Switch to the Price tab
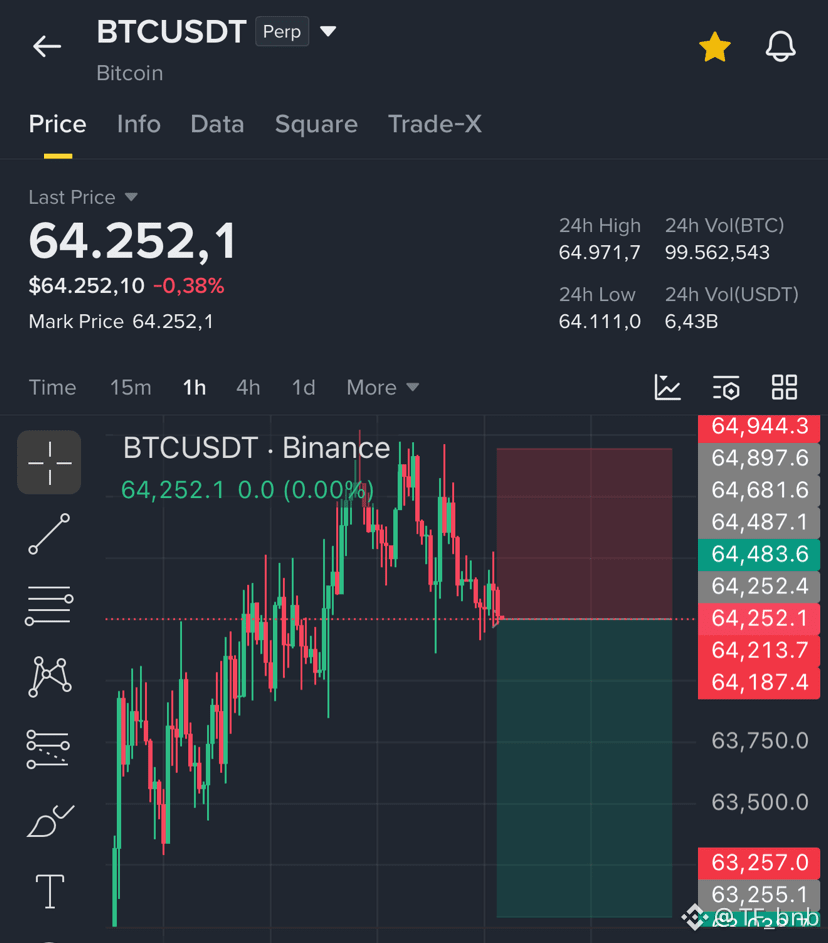The height and width of the screenshot is (943, 828). [x=58, y=124]
